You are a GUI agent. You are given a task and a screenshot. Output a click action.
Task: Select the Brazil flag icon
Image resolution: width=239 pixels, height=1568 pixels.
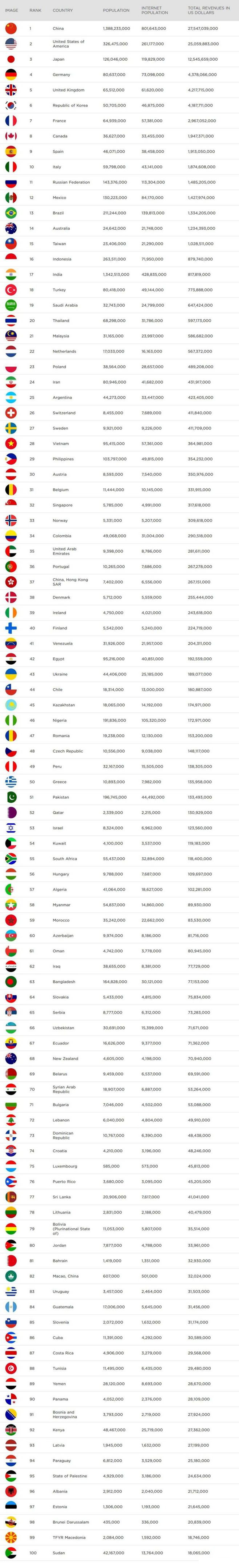coord(11,213)
